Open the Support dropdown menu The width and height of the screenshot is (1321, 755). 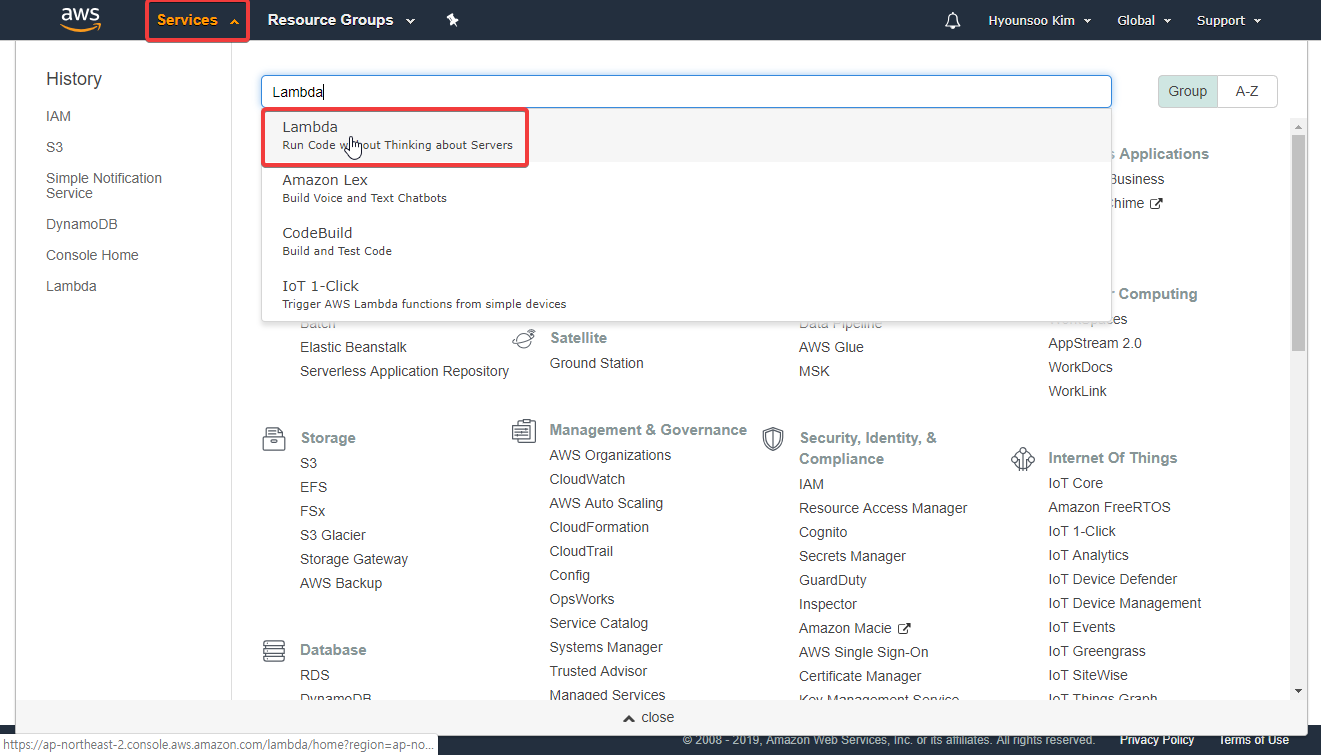click(1228, 20)
